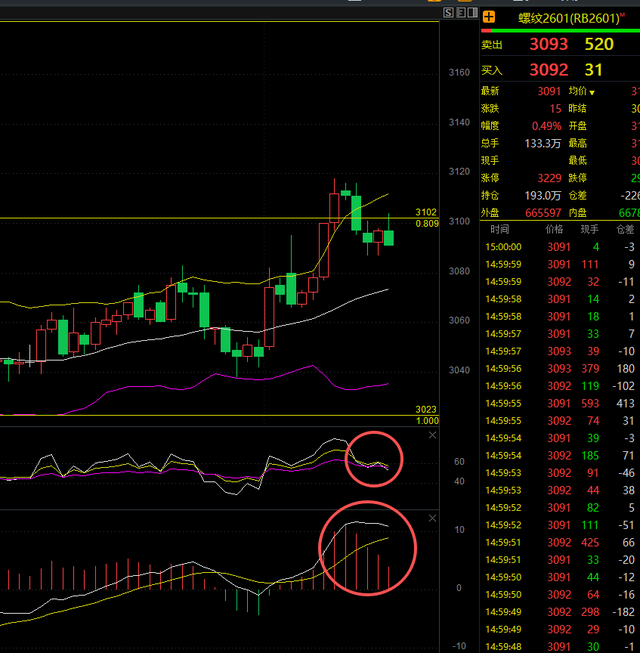Click the 593 volume in 14:59:55 row
The height and width of the screenshot is (653, 640).
pos(590,404)
